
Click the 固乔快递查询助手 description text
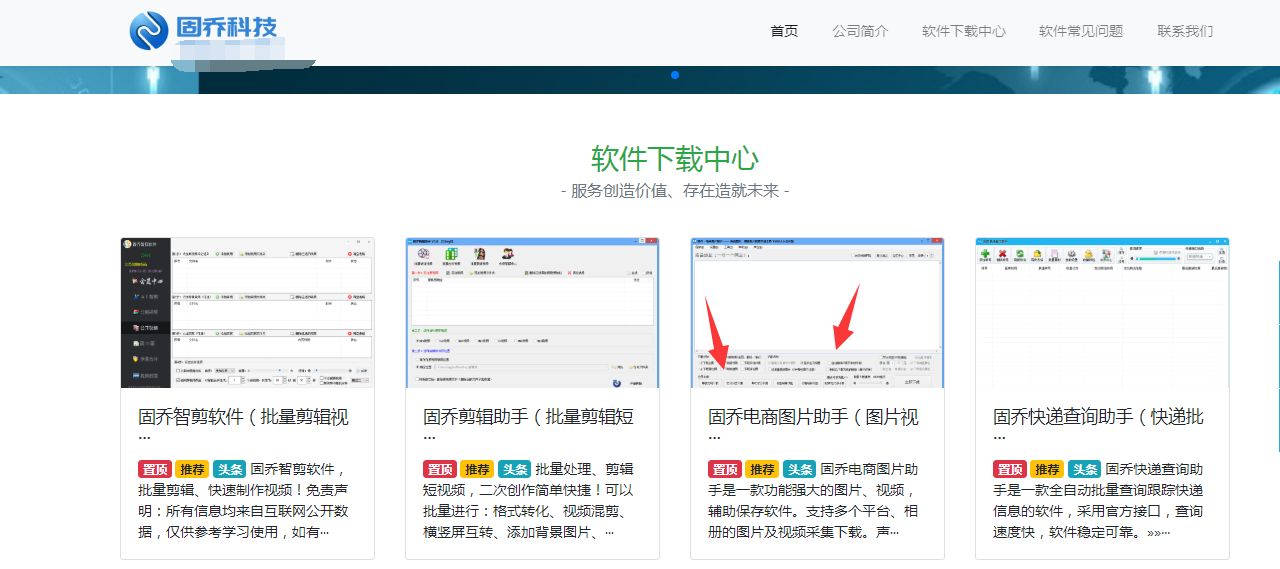(x=1098, y=500)
